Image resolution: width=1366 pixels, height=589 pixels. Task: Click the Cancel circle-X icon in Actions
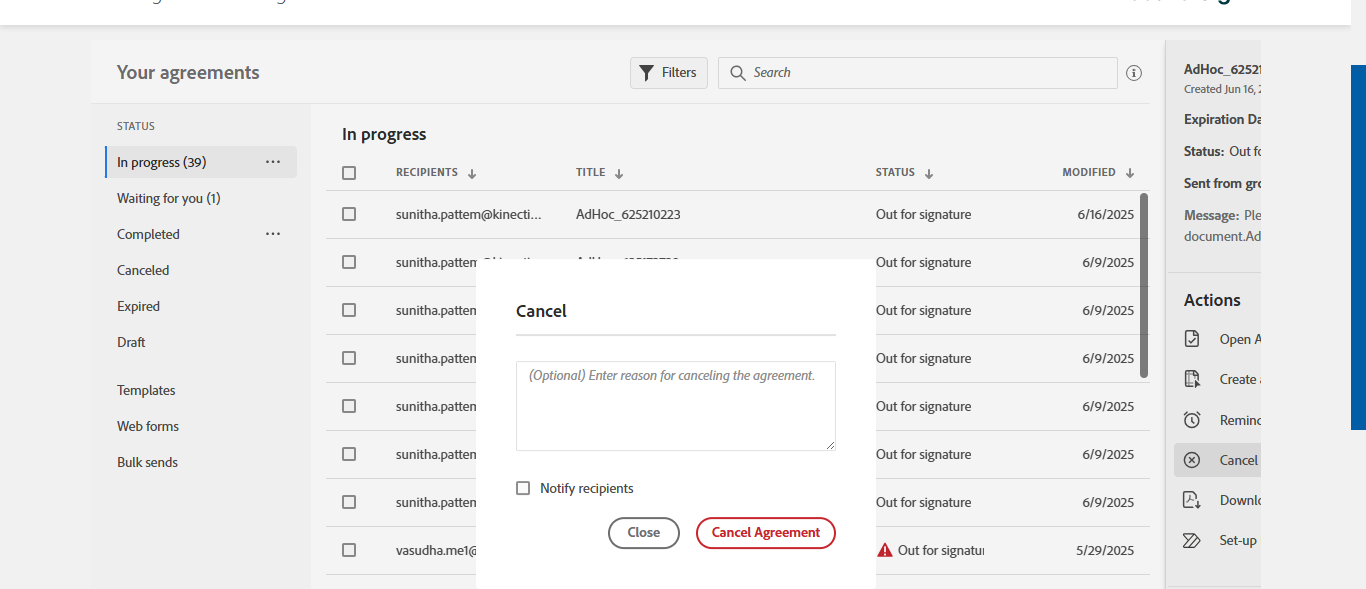pos(1192,460)
